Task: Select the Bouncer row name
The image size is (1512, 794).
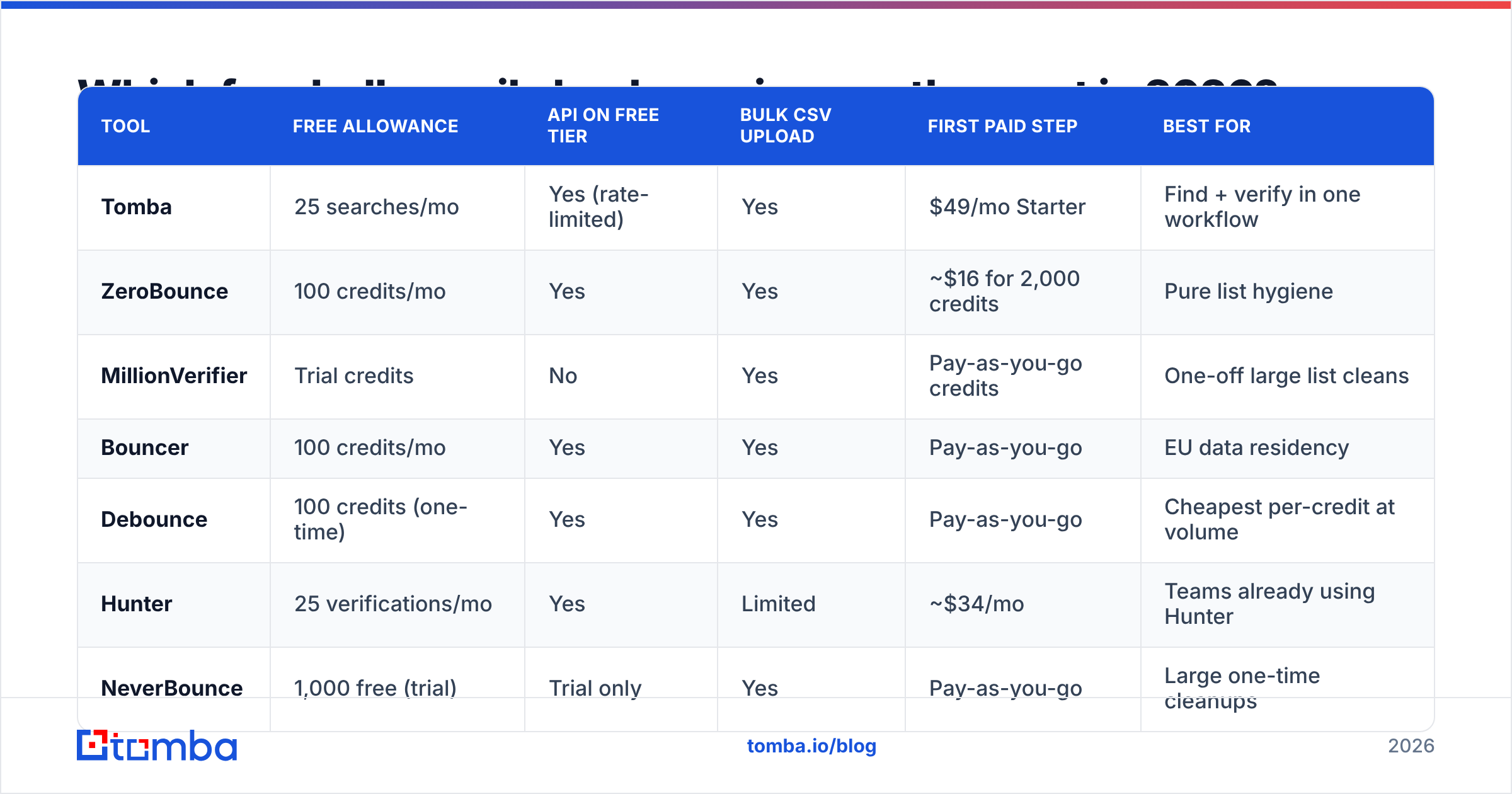Action: (x=145, y=447)
